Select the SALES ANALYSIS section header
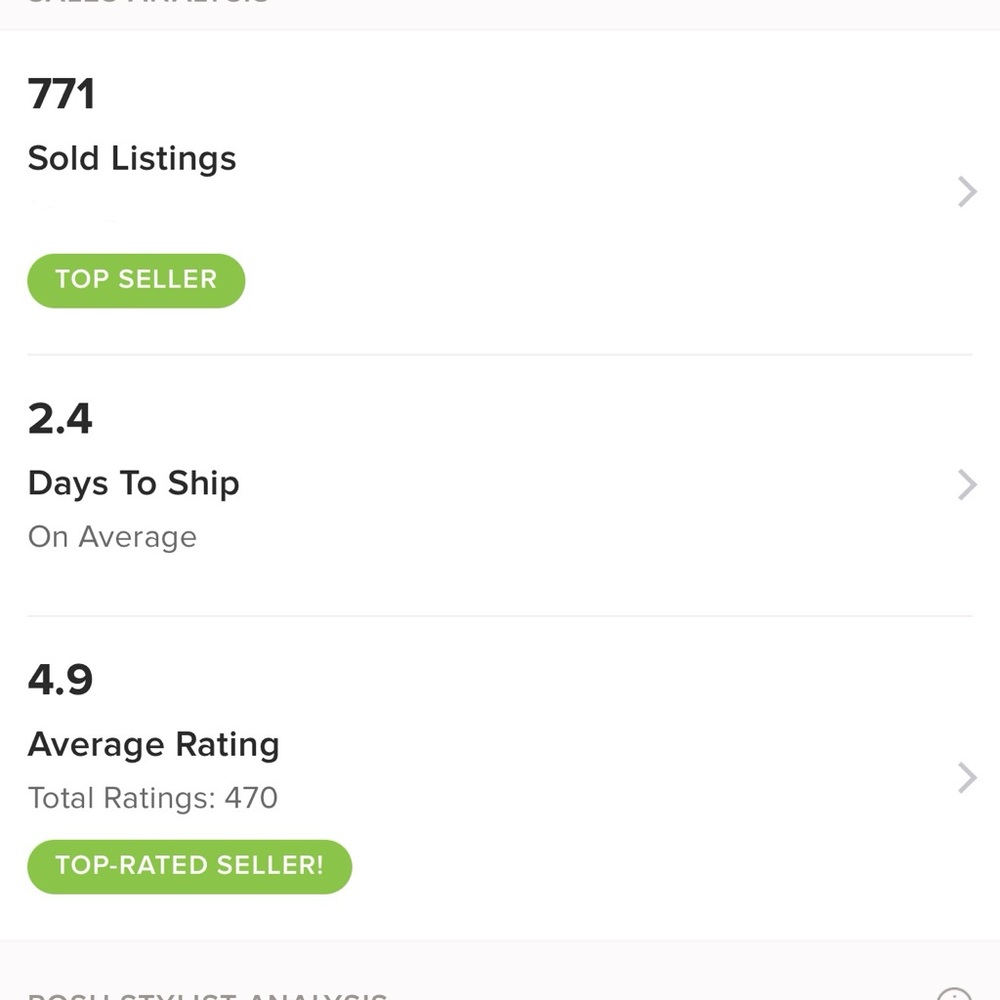The height and width of the screenshot is (1000, 1000). pyautogui.click(x=145, y=3)
